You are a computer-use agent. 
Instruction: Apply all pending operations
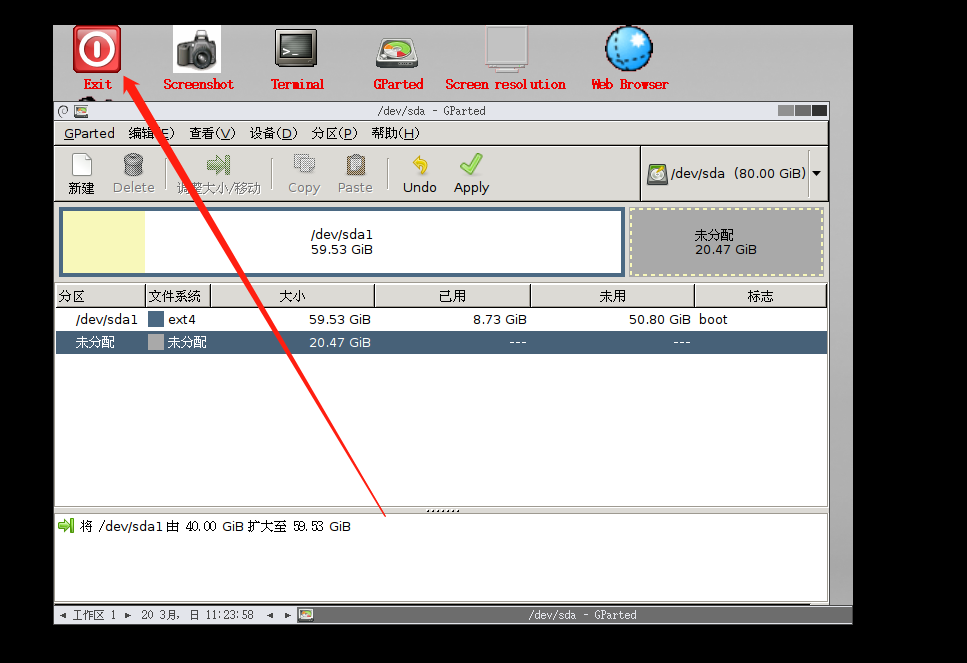point(471,174)
